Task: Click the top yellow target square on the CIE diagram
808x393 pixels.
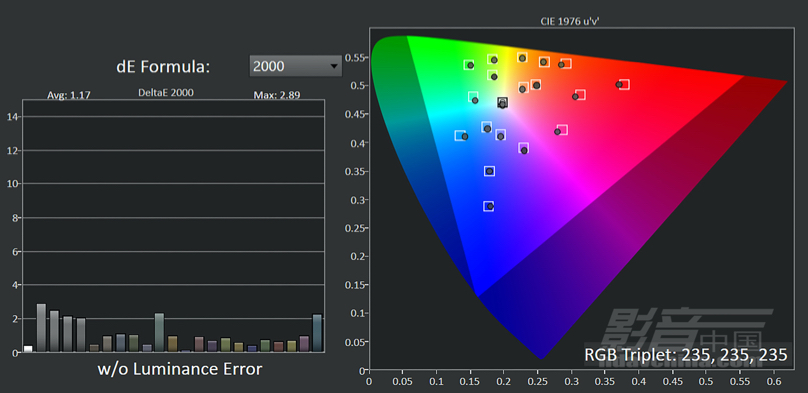Action: tap(522, 57)
